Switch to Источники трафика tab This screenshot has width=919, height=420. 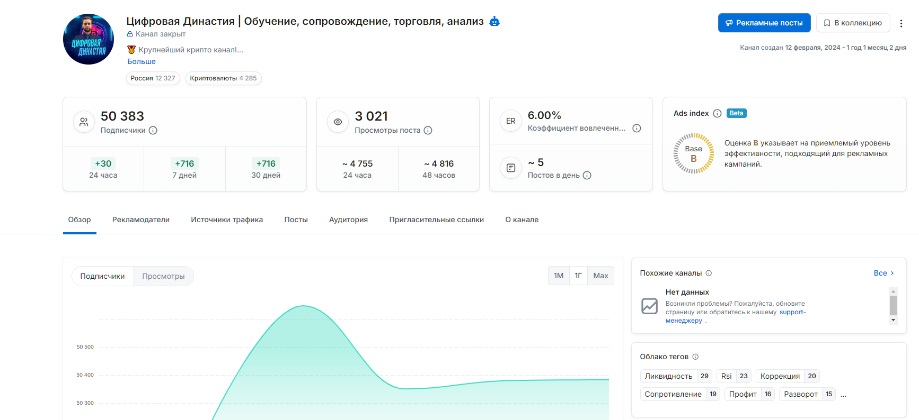[227, 220]
